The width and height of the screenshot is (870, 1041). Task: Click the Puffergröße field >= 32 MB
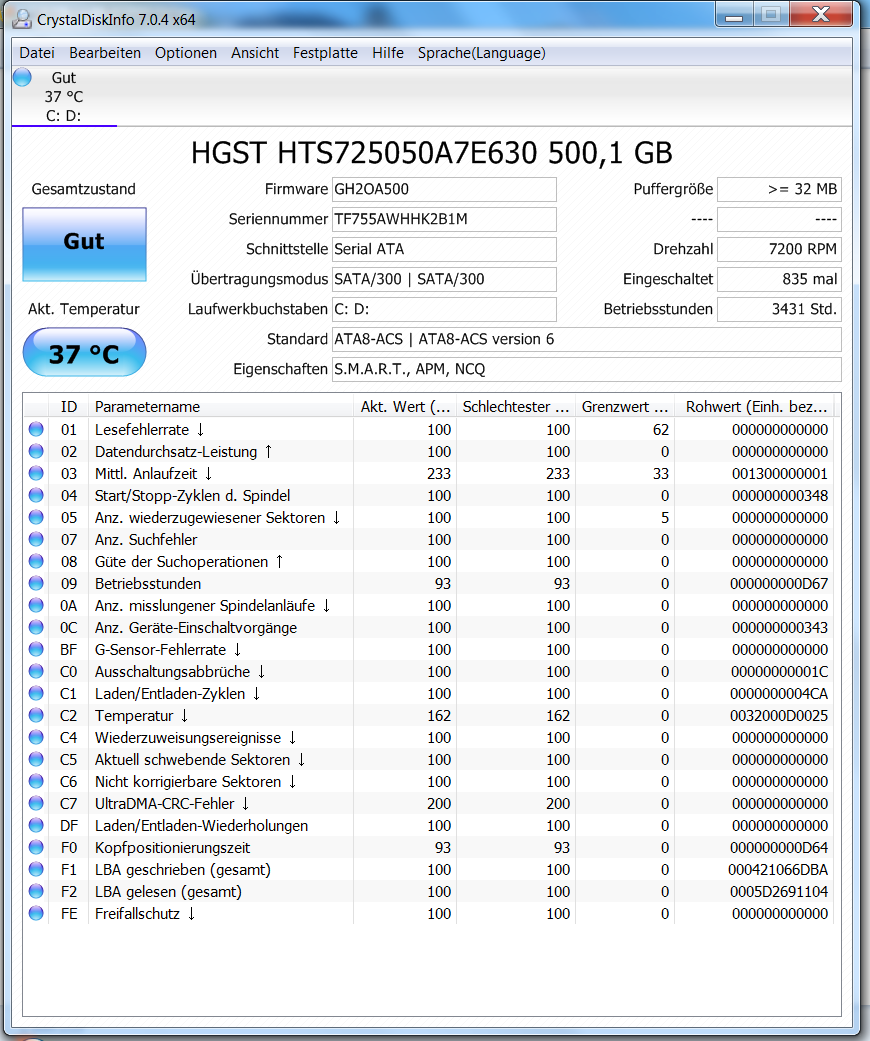[779, 189]
